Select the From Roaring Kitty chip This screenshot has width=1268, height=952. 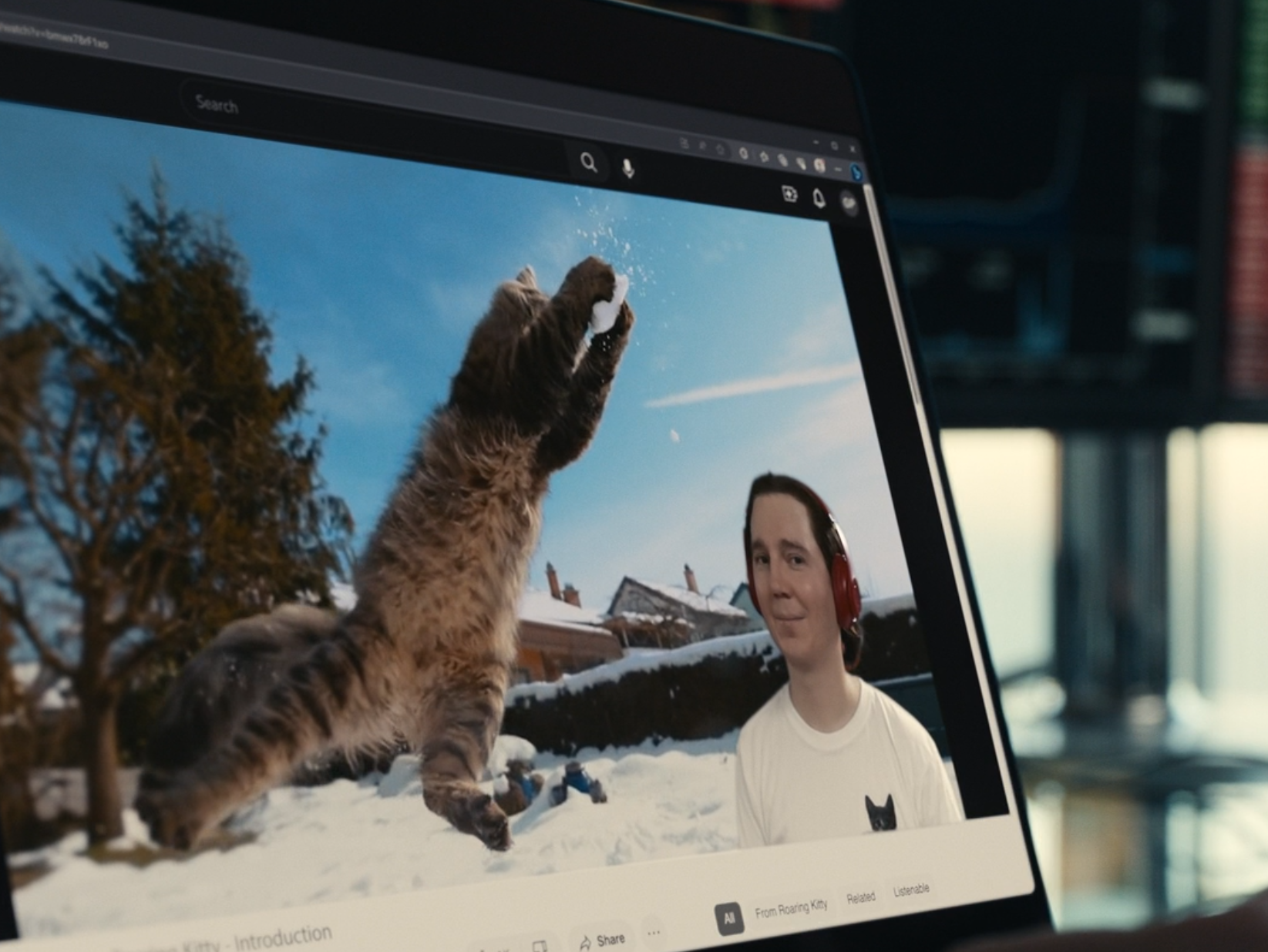[x=791, y=908]
